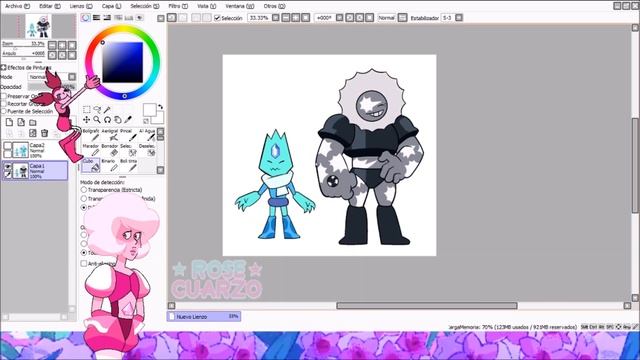Show the RGB sliders panel icon

click(x=96, y=18)
